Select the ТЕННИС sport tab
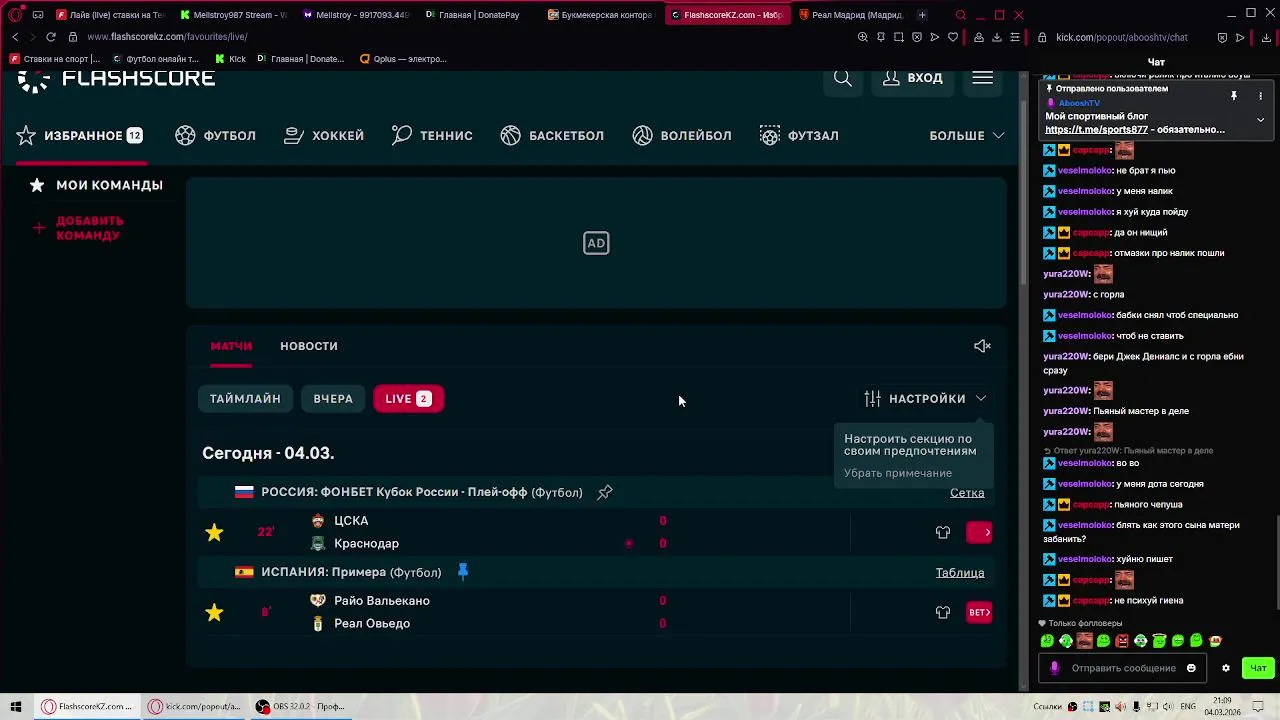Image resolution: width=1280 pixels, height=720 pixels. tap(432, 136)
